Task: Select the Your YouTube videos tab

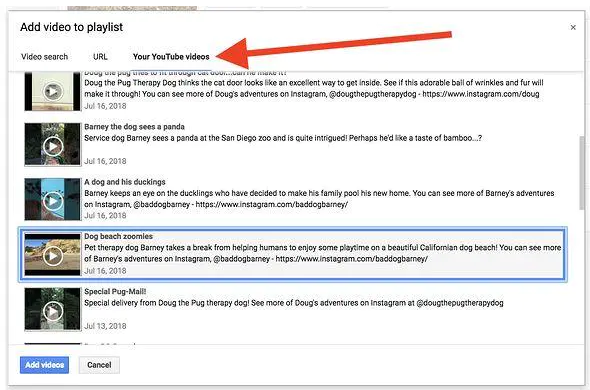Action: point(171,57)
